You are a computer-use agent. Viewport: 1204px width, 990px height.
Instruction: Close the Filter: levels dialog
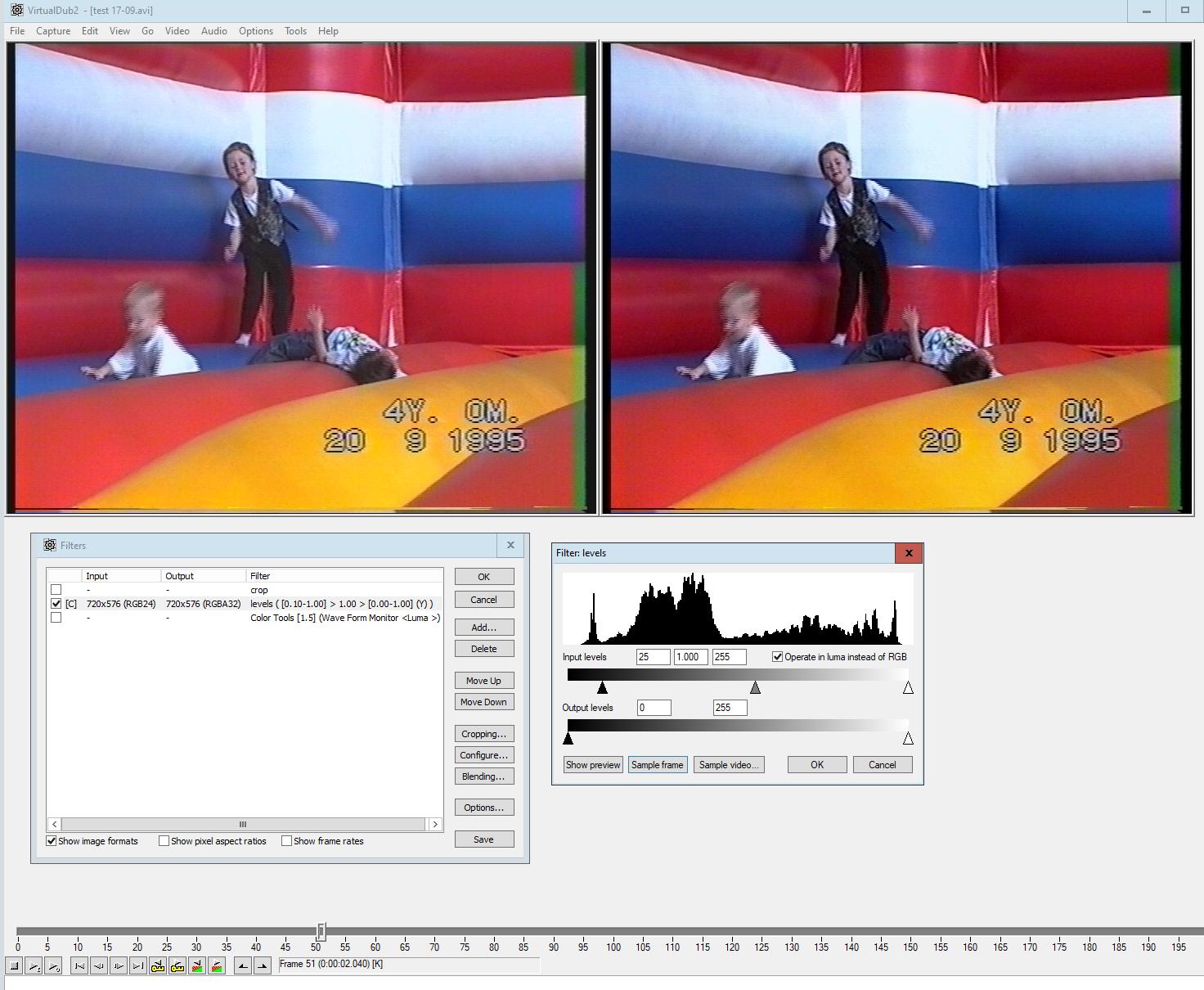point(909,553)
